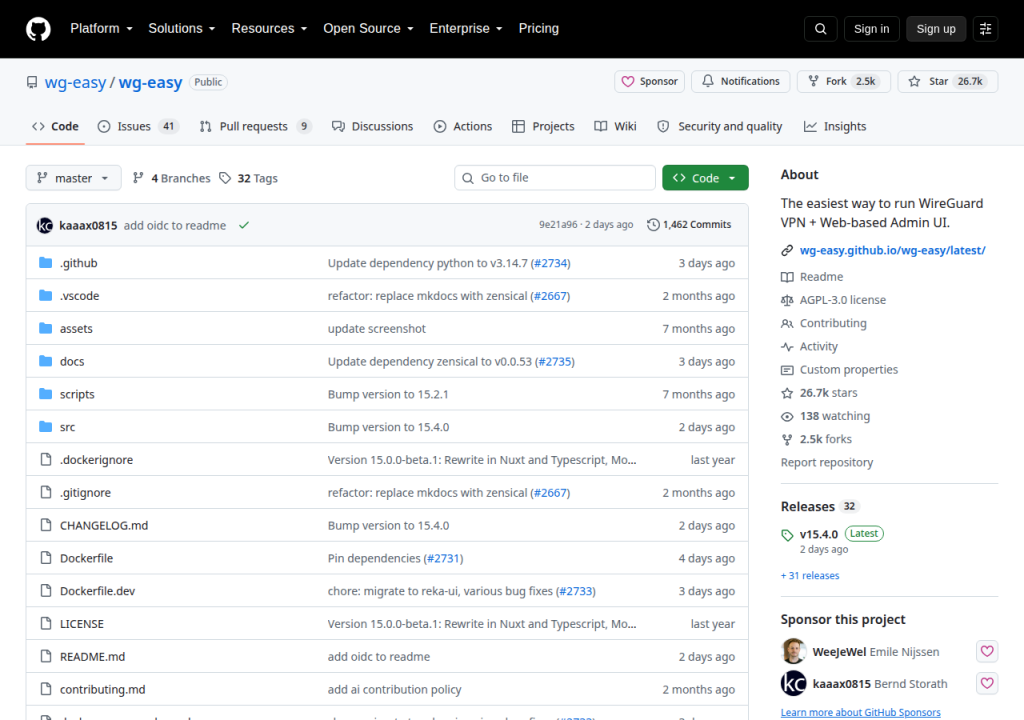Click the green check status icon
Image resolution: width=1024 pixels, height=720 pixels.
click(244, 225)
